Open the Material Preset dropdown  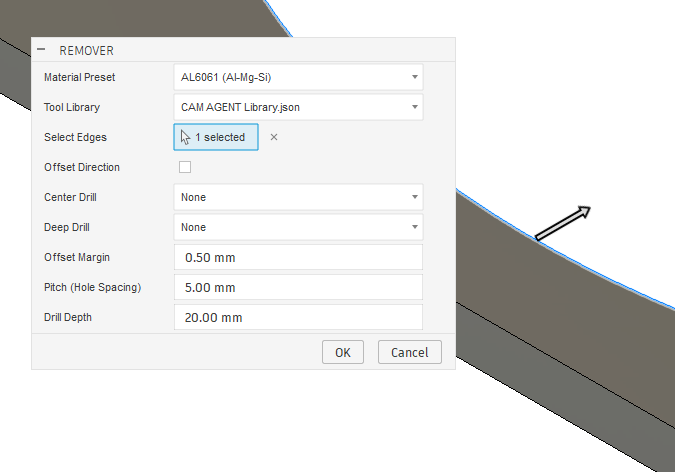pyautogui.click(x=298, y=77)
